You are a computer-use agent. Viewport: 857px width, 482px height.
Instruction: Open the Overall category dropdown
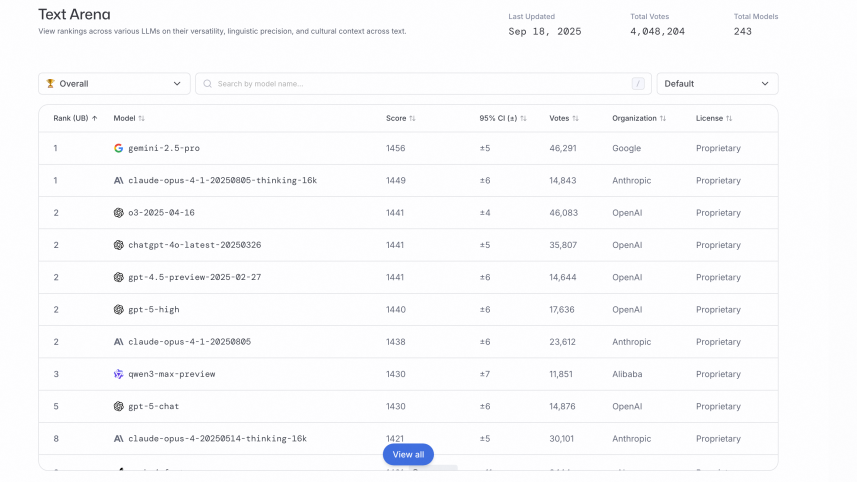pyautogui.click(x=114, y=84)
